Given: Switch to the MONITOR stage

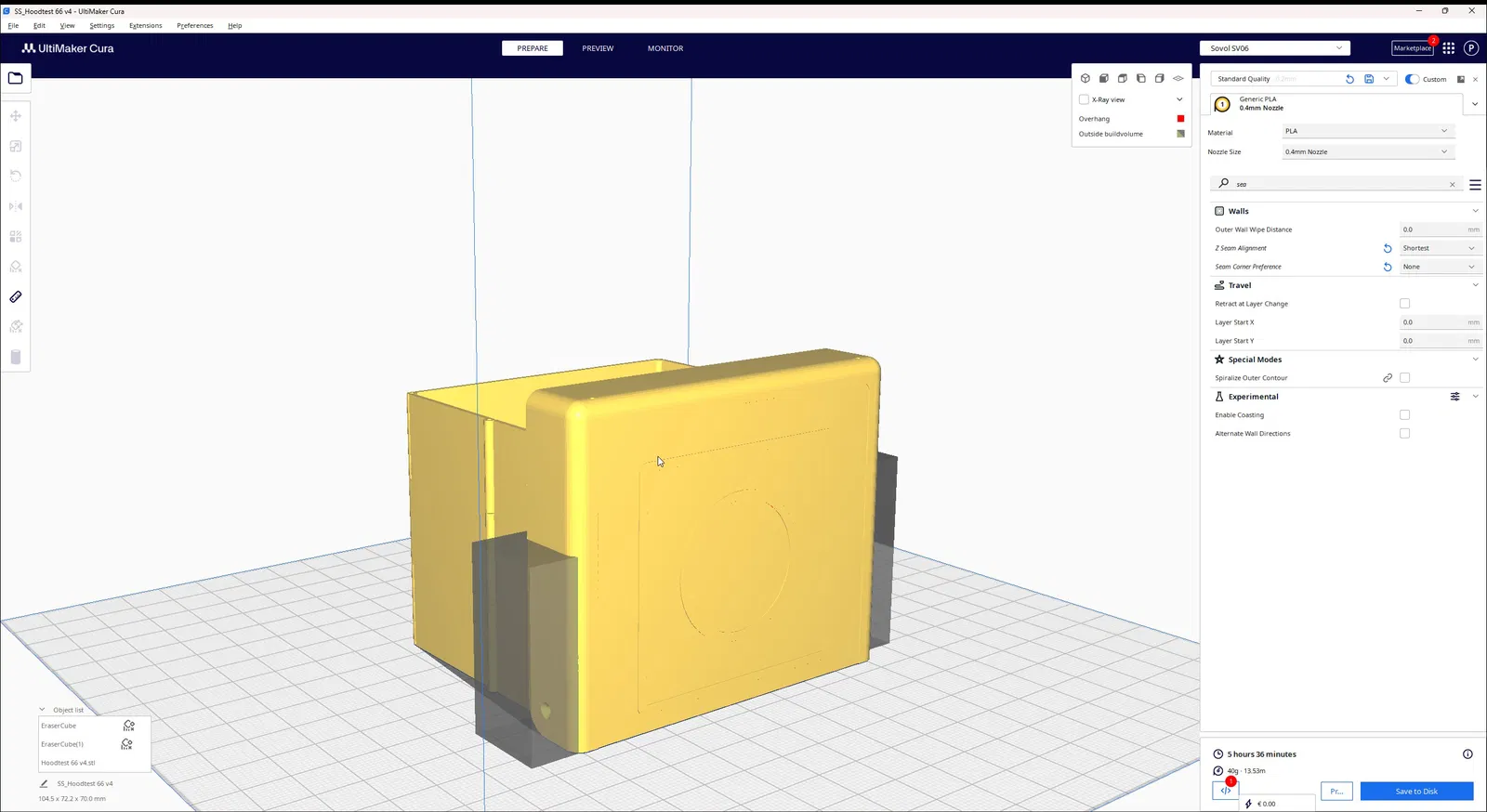Looking at the screenshot, I should (x=665, y=48).
